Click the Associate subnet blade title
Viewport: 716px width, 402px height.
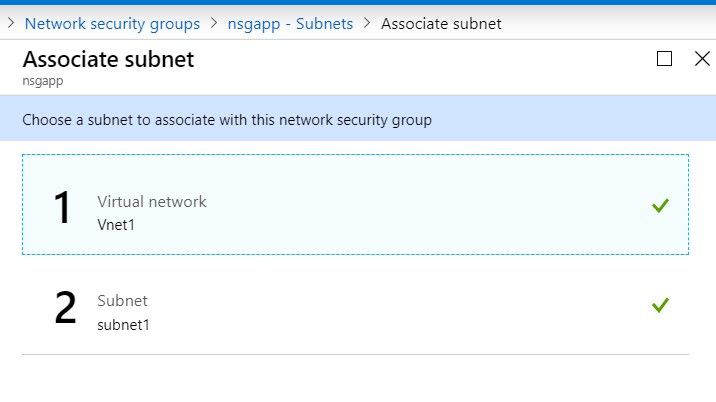108,59
